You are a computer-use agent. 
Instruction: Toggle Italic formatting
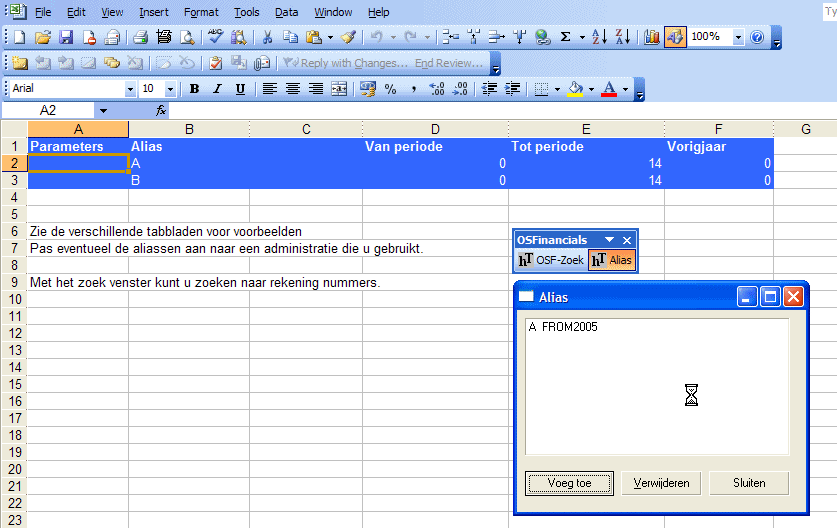217,89
